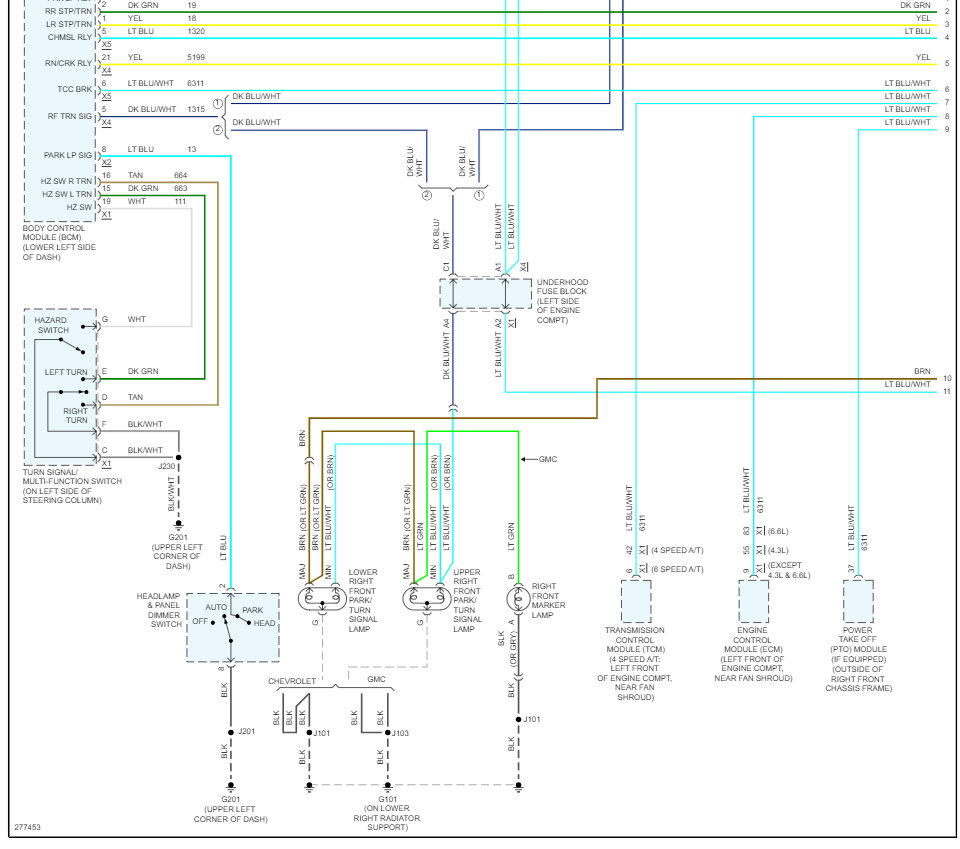The image size is (960, 849).
Task: Click circuit number 664 on TAN wire
Action: [181, 175]
